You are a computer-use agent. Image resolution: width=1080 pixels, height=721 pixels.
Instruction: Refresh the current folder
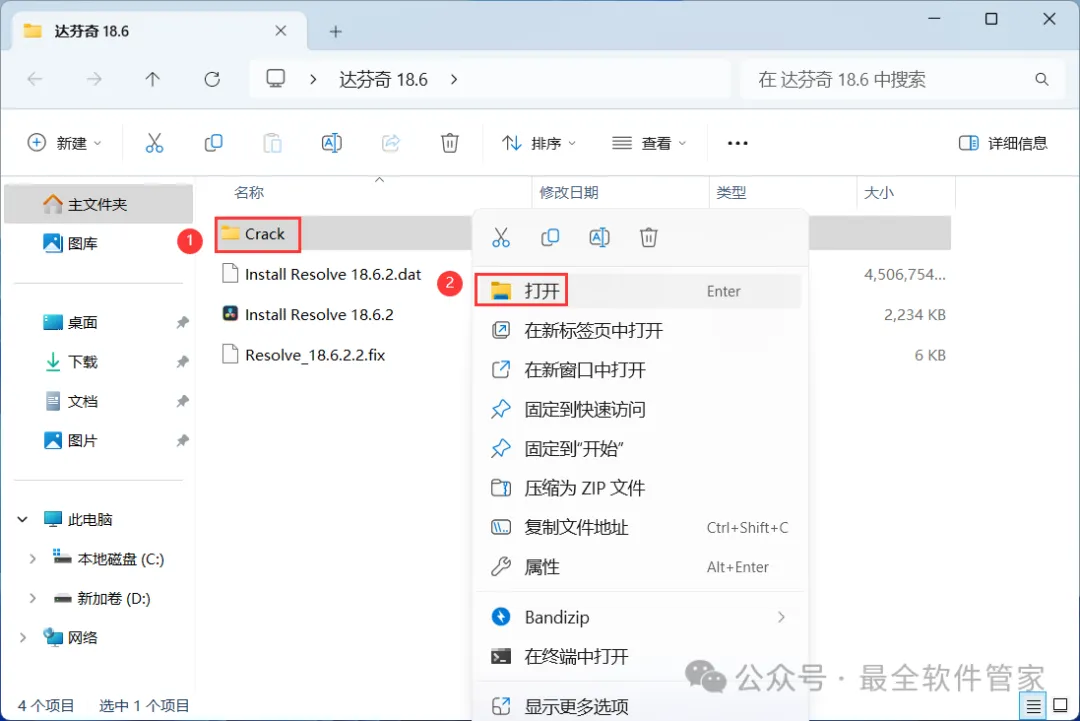[x=212, y=79]
